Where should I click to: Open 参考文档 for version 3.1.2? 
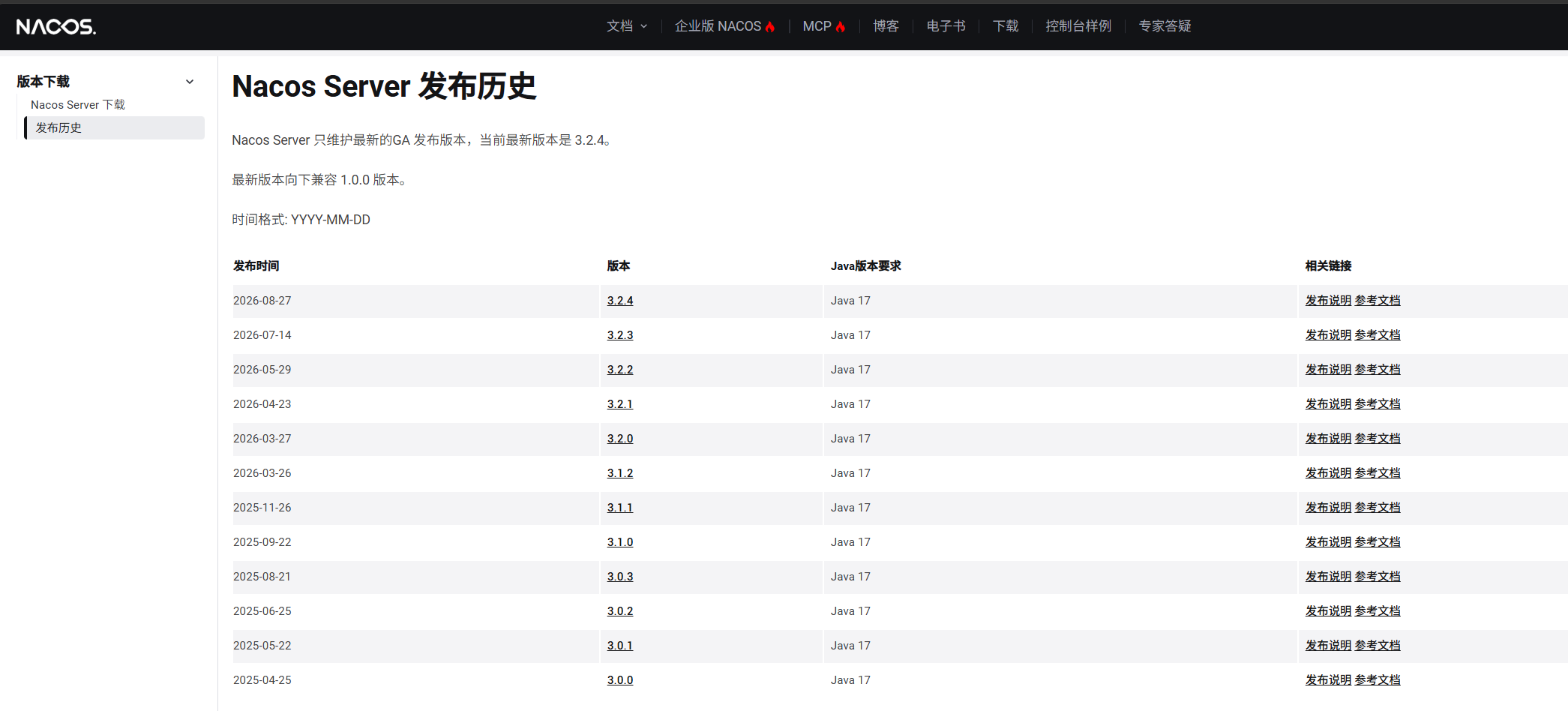[x=1378, y=473]
